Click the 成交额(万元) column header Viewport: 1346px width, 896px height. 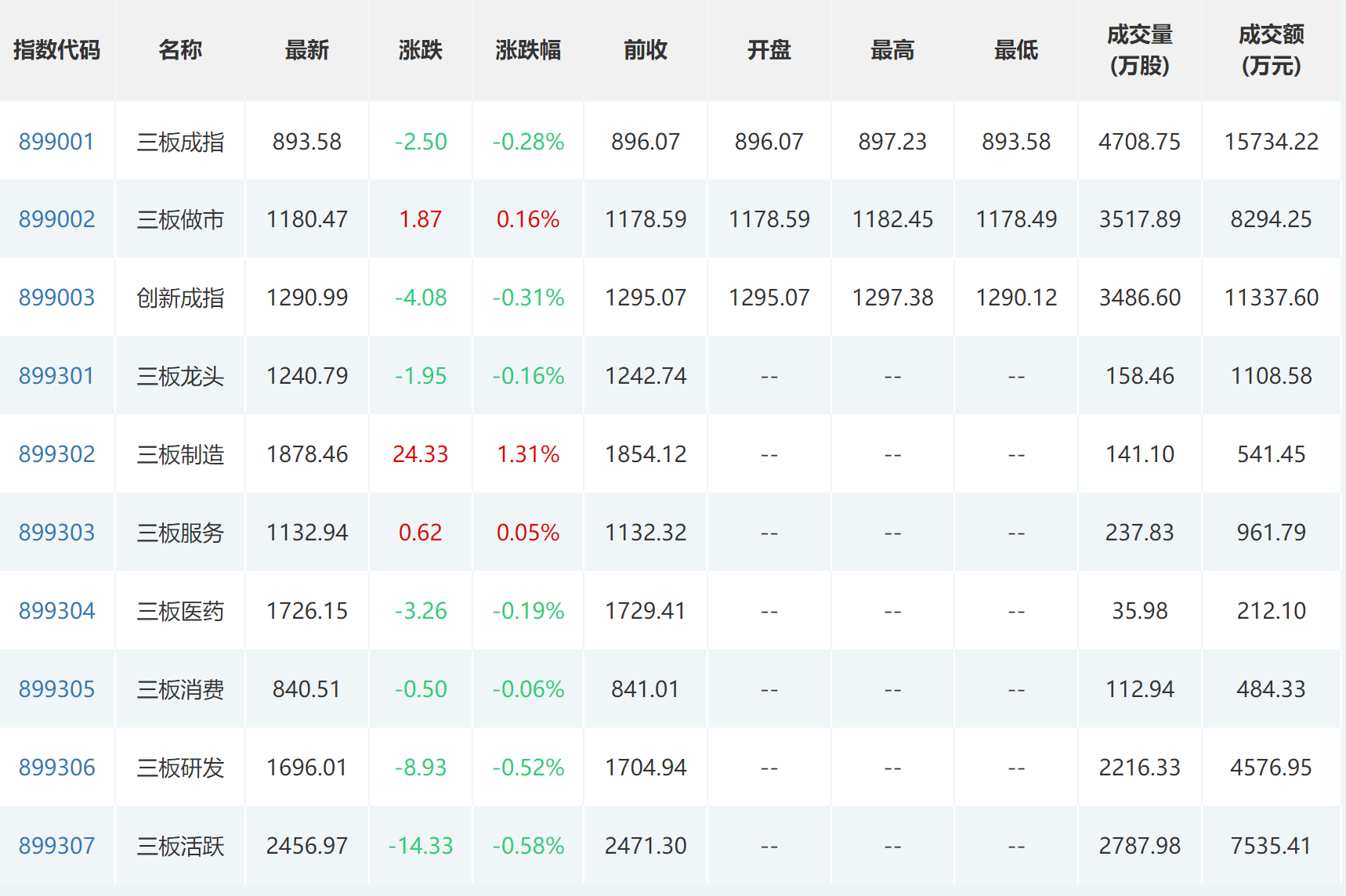pyautogui.click(x=1272, y=50)
